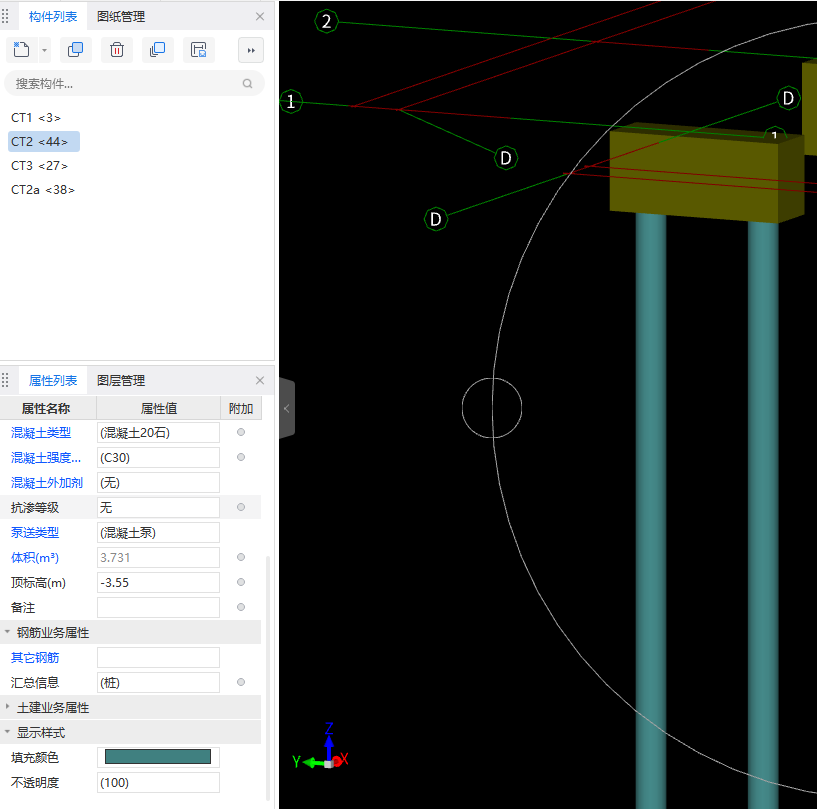Open the new component dropdown arrow

(44, 51)
